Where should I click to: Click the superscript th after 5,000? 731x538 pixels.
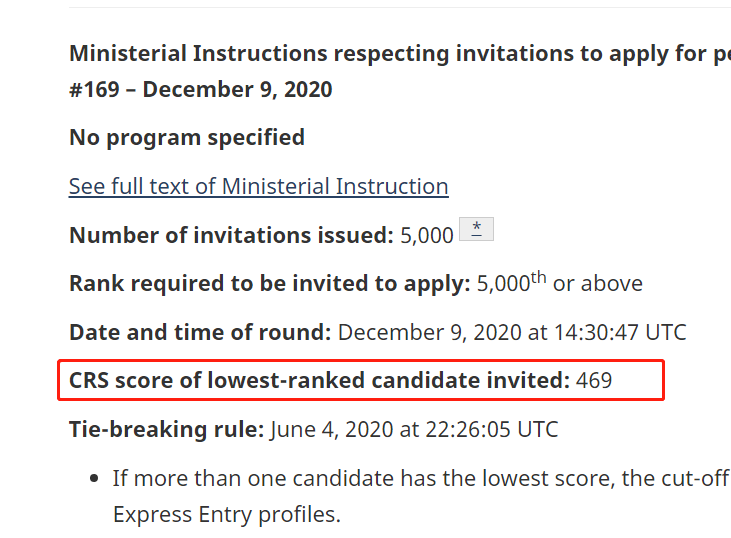point(538,278)
